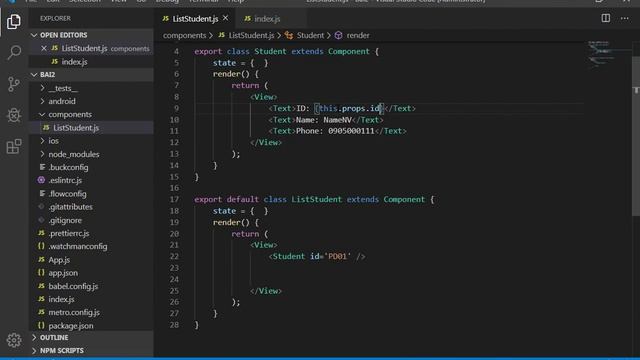Select the ListStudent.js editor tab
The height and width of the screenshot is (360, 640).
[x=196, y=19]
